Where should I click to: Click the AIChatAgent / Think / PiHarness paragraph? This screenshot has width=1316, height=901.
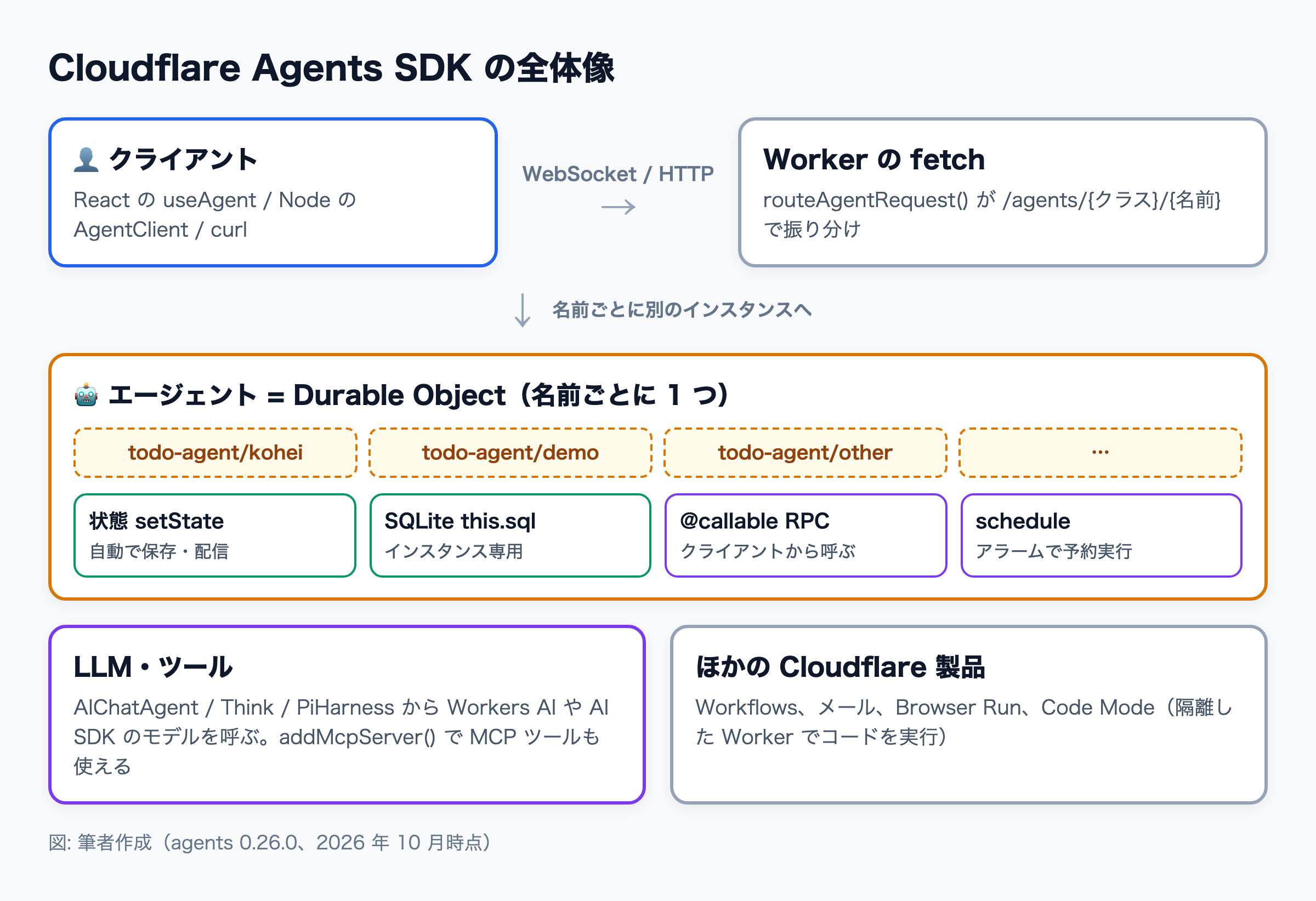tap(341, 737)
